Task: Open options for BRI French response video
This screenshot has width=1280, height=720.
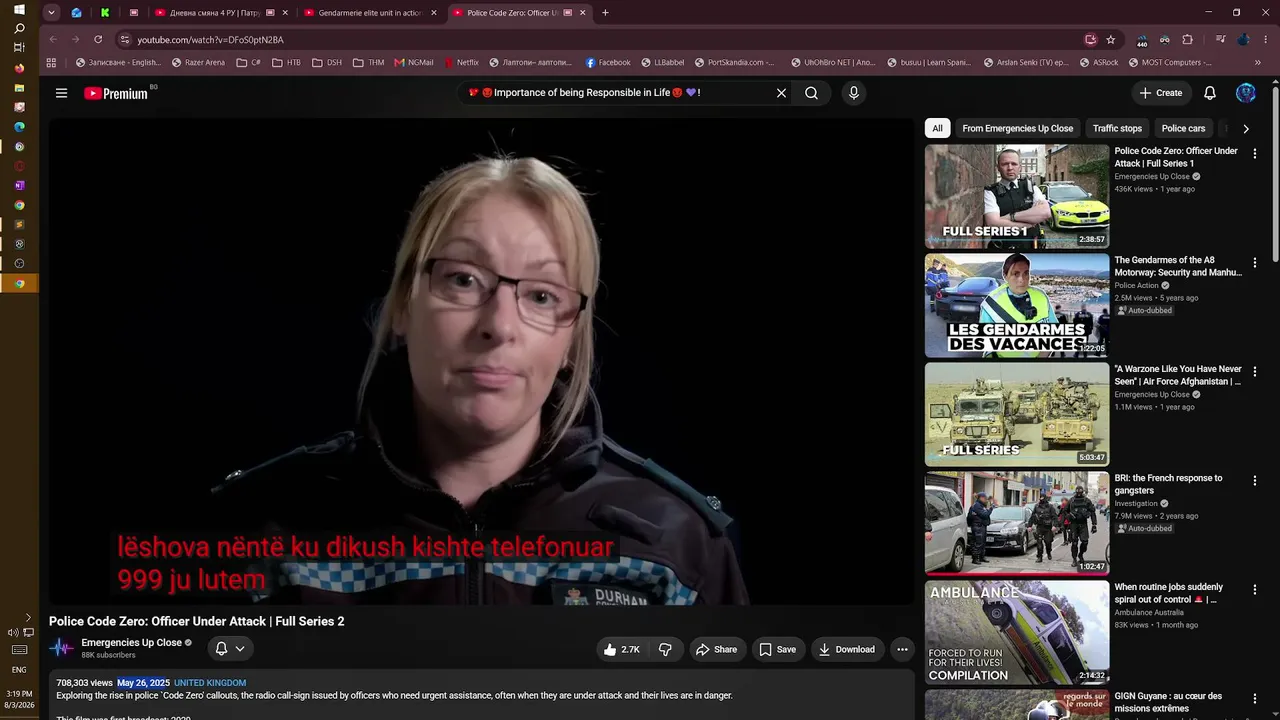Action: coord(1255,481)
